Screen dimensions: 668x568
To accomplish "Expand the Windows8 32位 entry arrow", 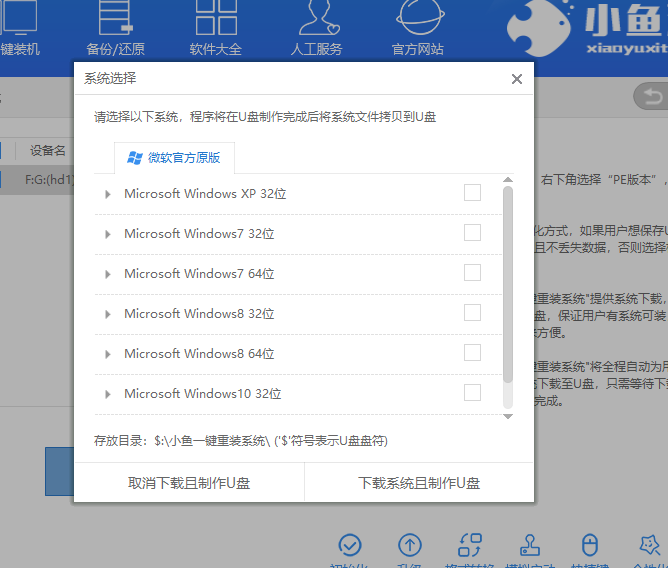I will (108, 314).
